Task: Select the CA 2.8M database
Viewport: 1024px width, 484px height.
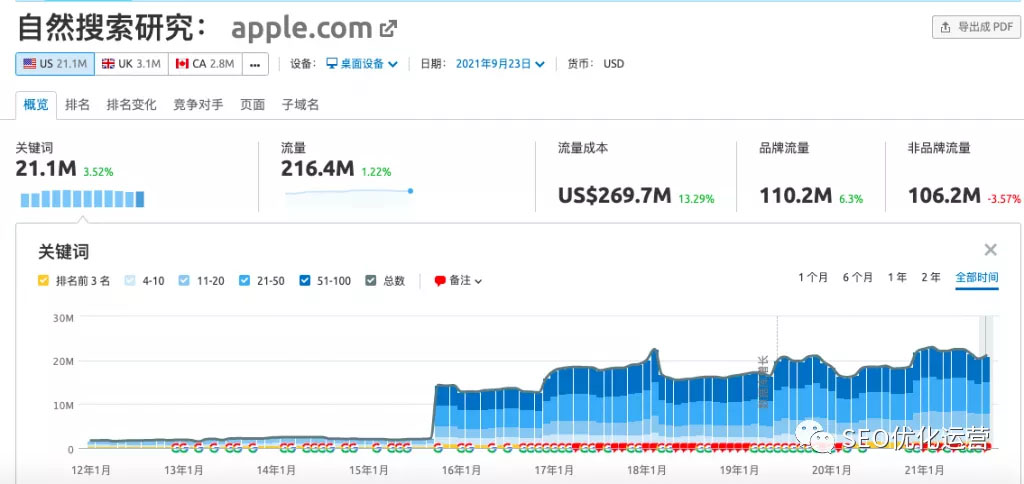Action: 204,64
